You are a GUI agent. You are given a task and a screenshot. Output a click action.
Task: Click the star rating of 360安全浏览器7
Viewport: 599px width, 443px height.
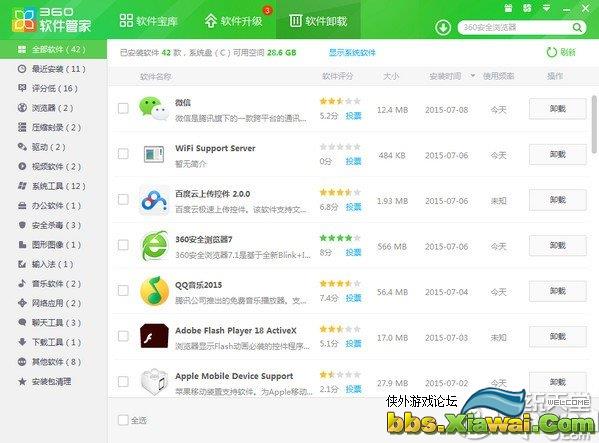[340, 238]
